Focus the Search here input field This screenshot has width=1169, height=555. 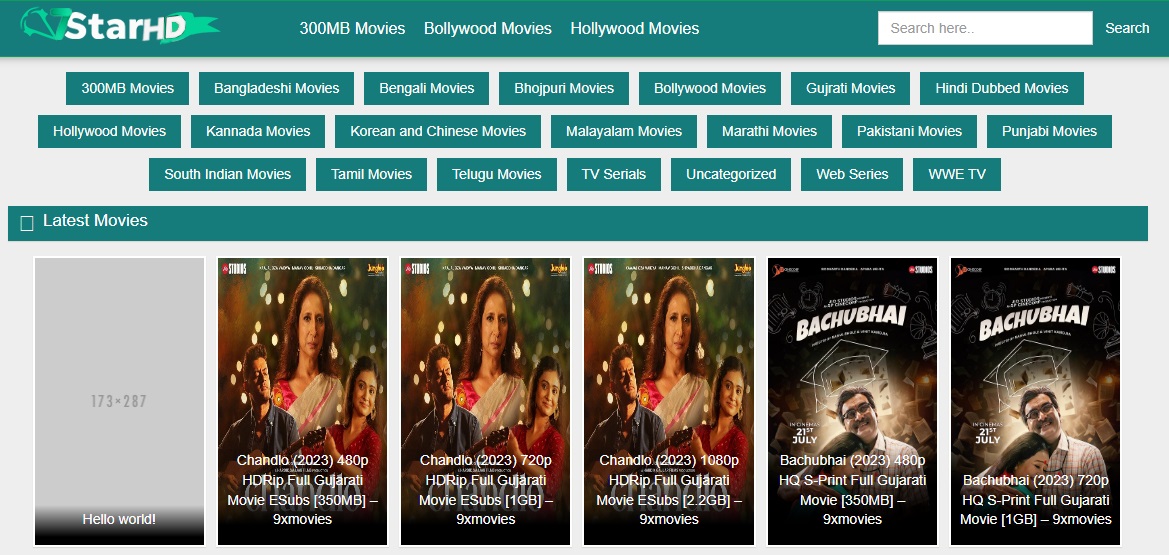(x=985, y=28)
